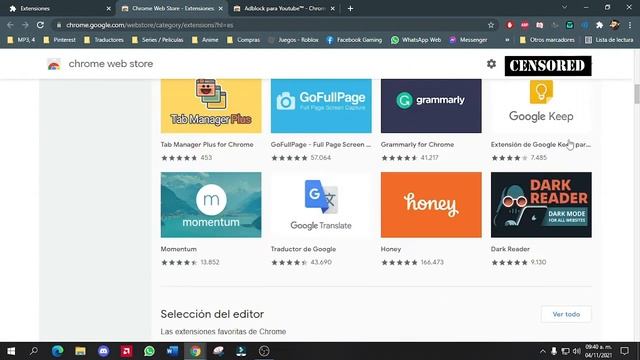Expand hidden bookmarks chevron
Viewport: 640px width, 360px height.
point(507,40)
